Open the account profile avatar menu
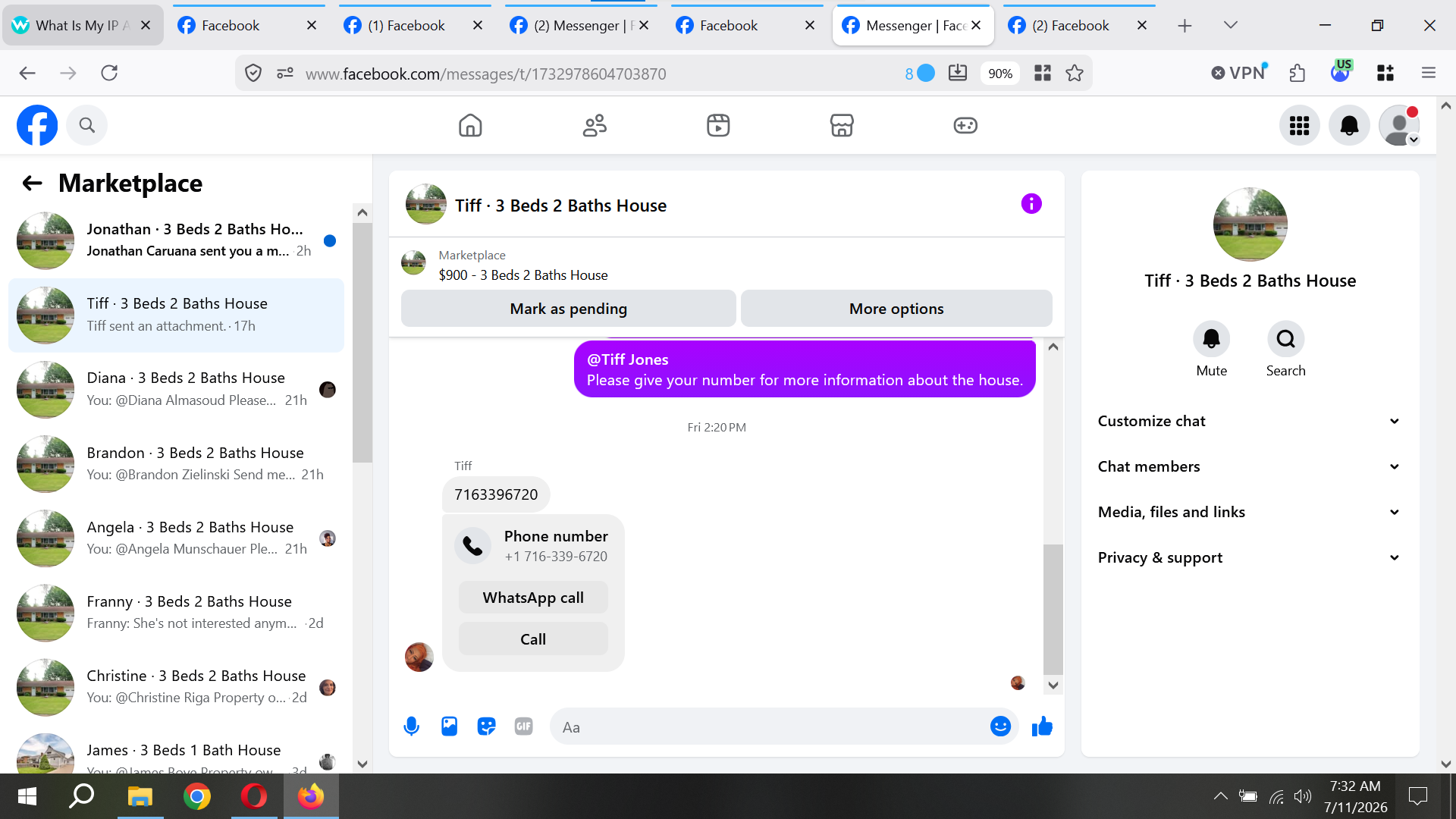This screenshot has width=1456, height=819. pos(1399,125)
